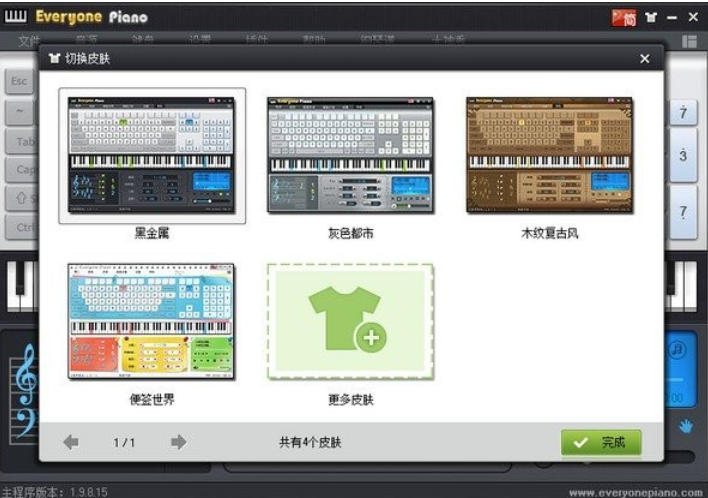Click the Tab key on virtual keyboard

click(x=21, y=141)
